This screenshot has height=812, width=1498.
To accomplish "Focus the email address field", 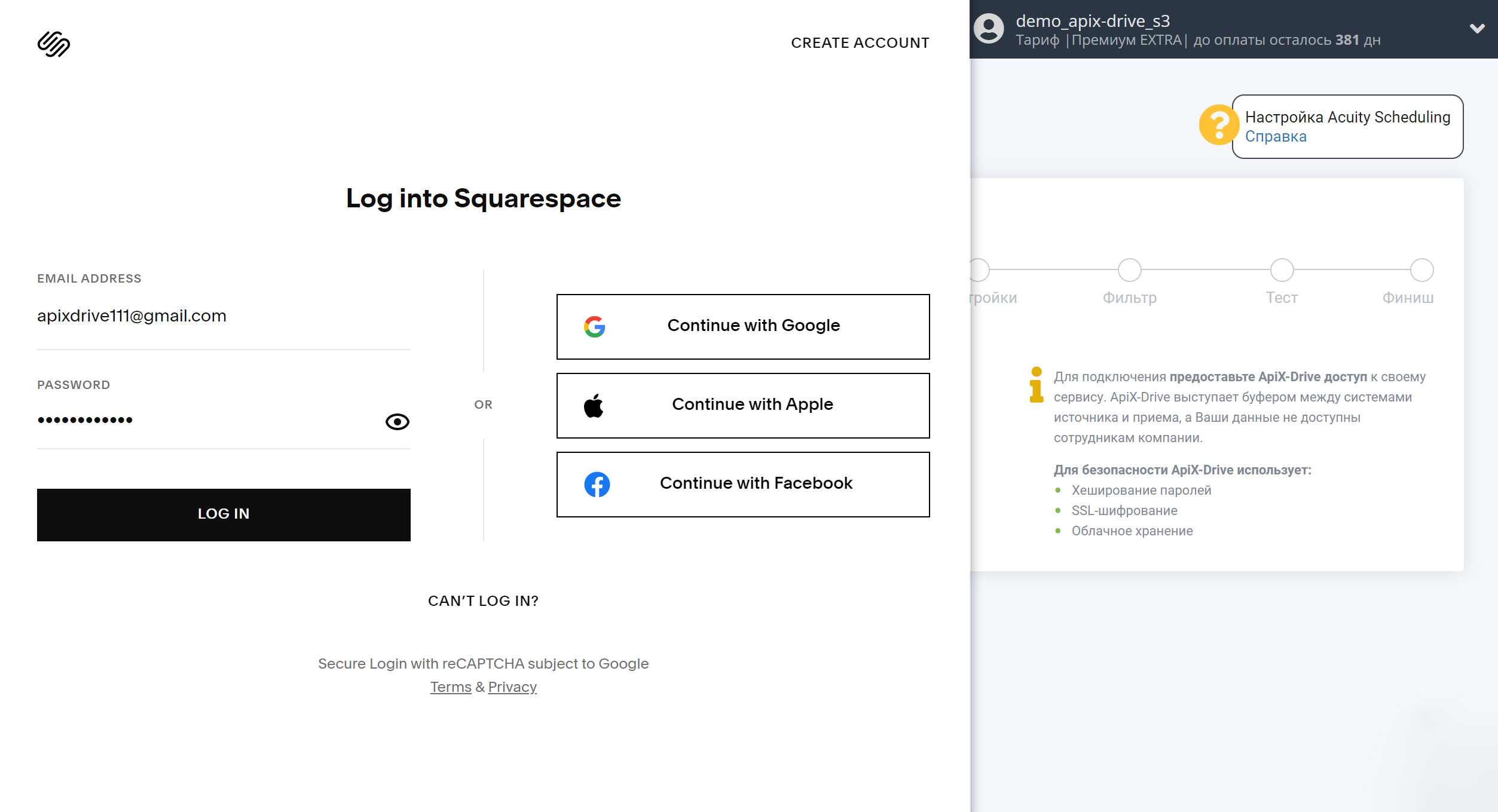I will (x=224, y=316).
